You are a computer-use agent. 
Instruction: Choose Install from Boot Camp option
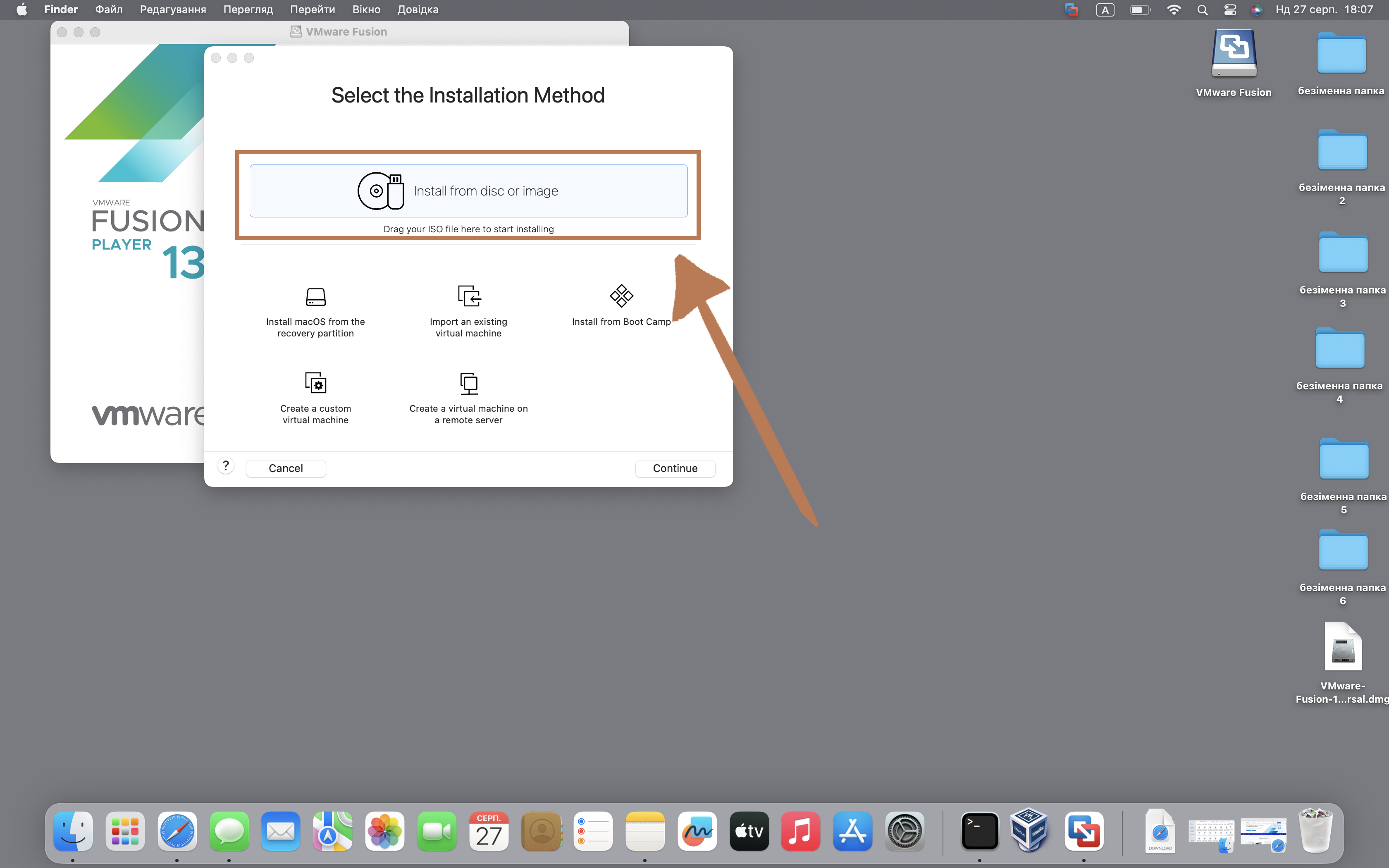coord(621,306)
